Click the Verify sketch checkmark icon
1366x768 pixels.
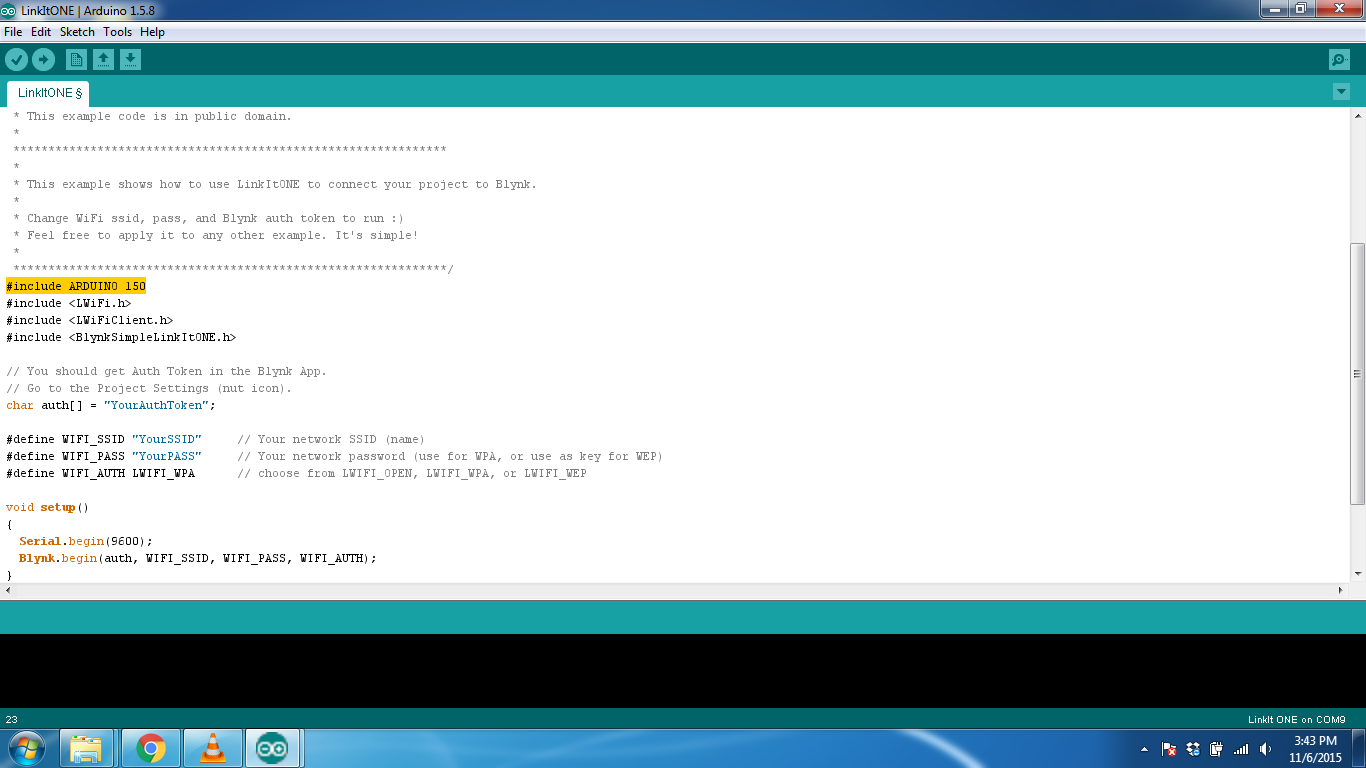[16, 60]
